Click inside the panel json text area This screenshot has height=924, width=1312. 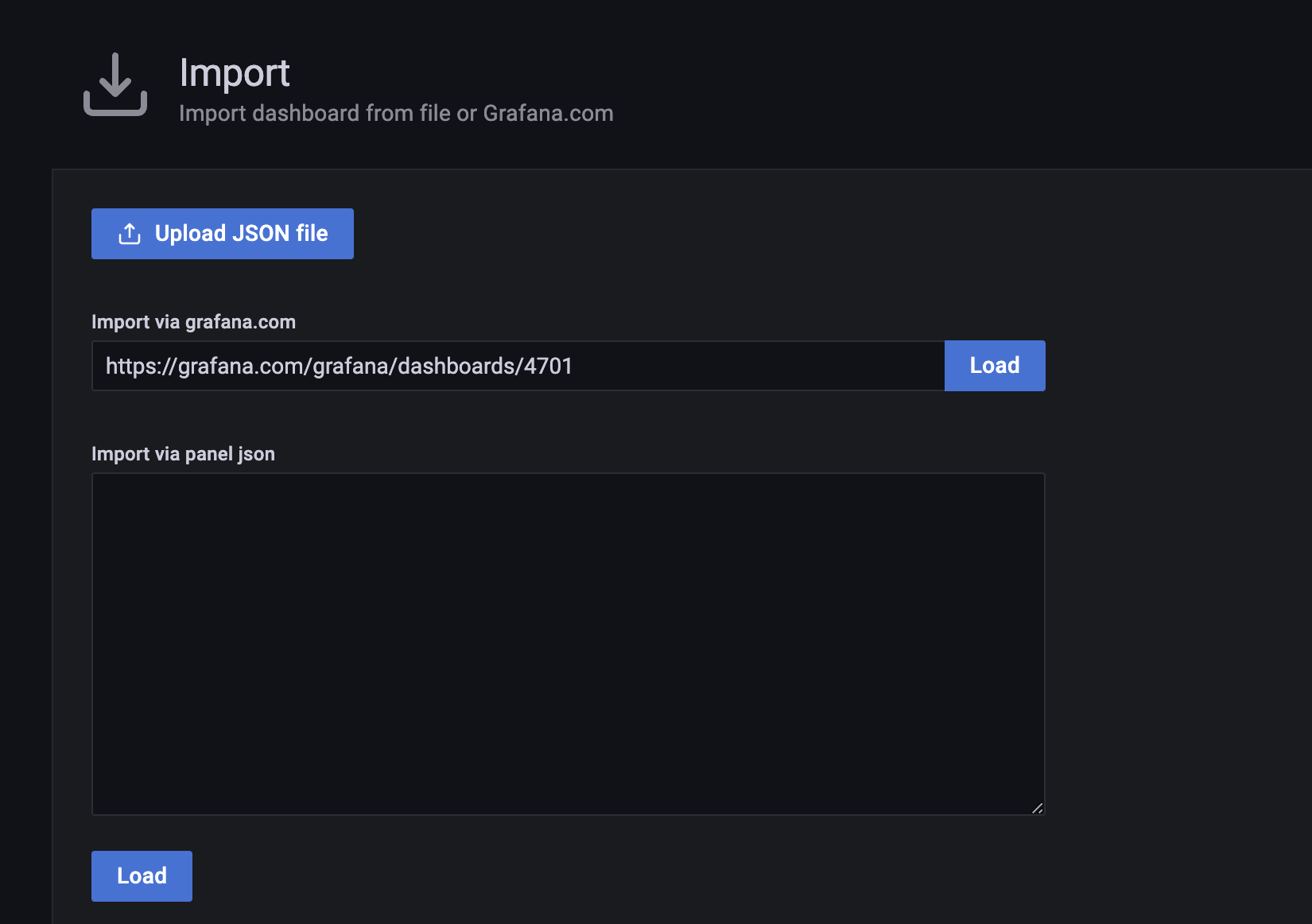569,644
